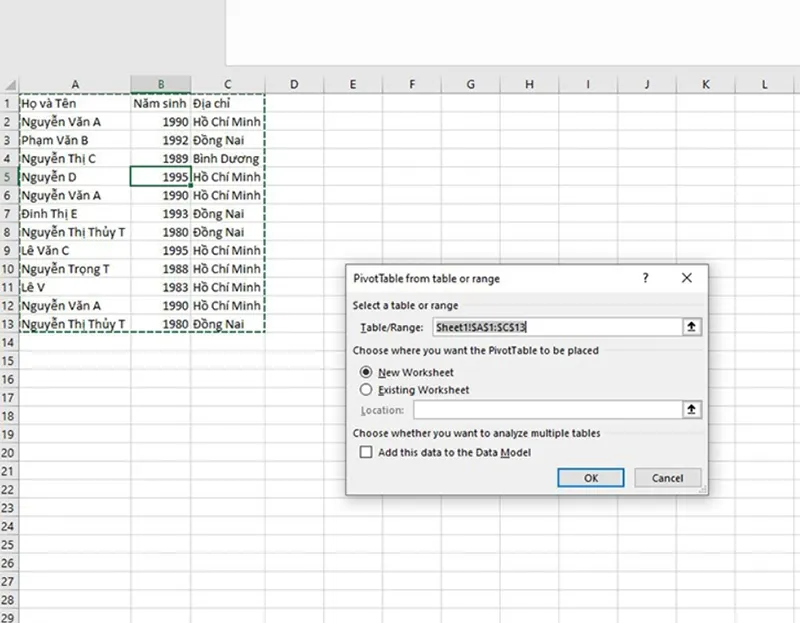Click the column D header
This screenshot has width=800, height=623.
[294, 84]
